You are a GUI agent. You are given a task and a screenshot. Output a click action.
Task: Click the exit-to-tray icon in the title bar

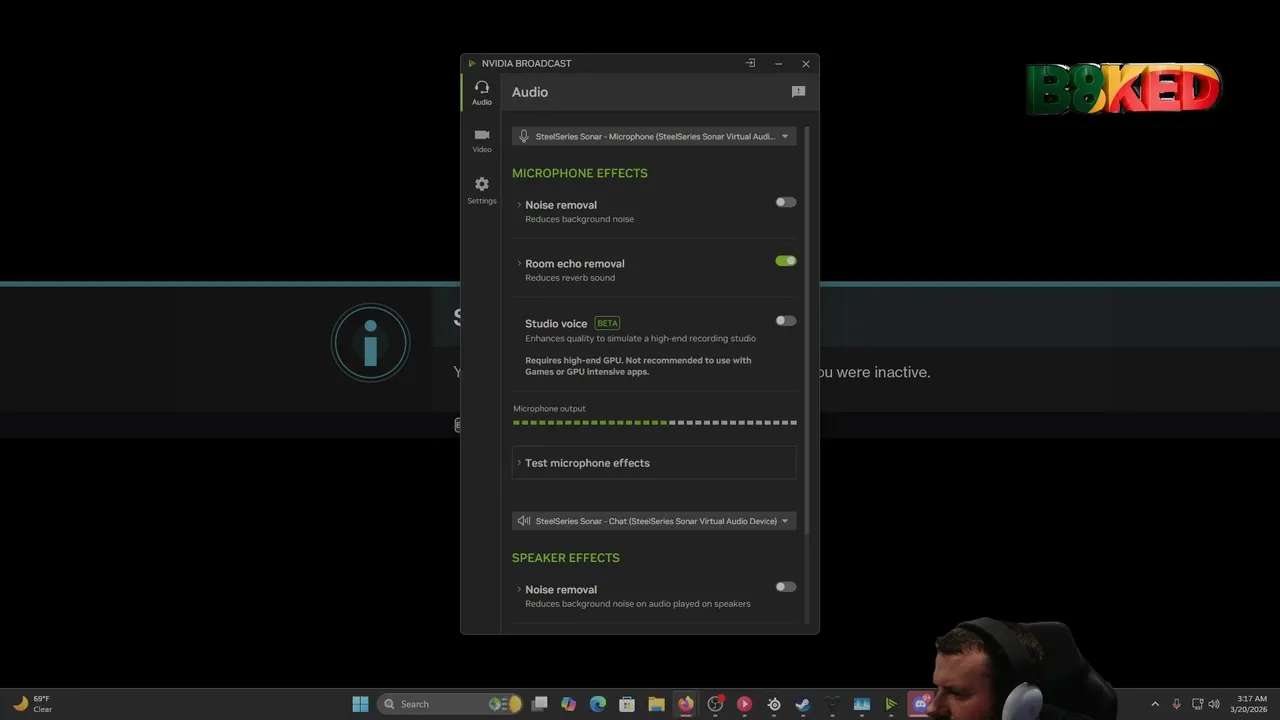750,63
